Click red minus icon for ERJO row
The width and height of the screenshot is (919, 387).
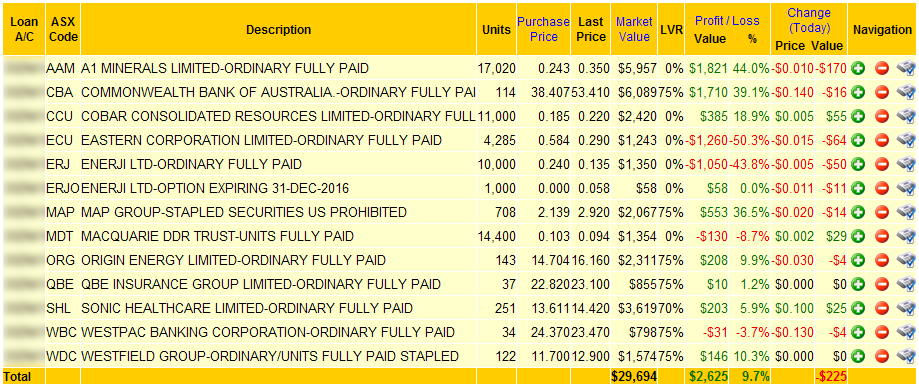pos(882,188)
